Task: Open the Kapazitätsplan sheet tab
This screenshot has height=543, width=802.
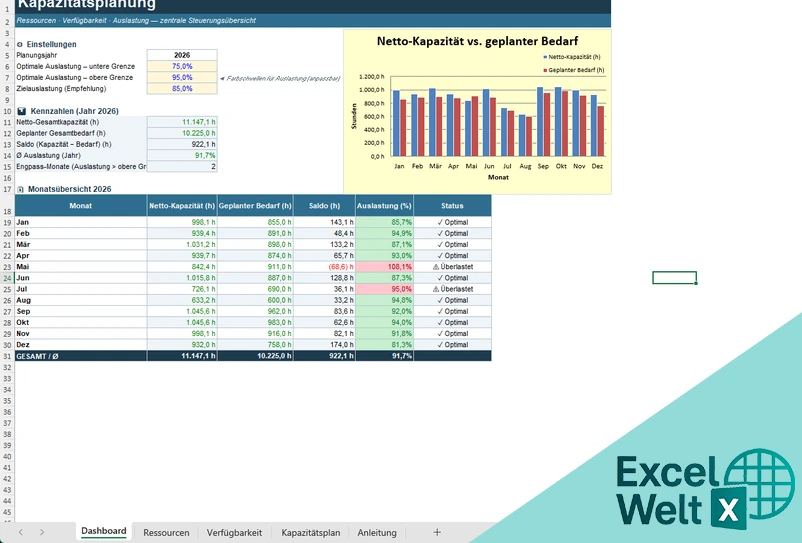Action: pos(310,532)
